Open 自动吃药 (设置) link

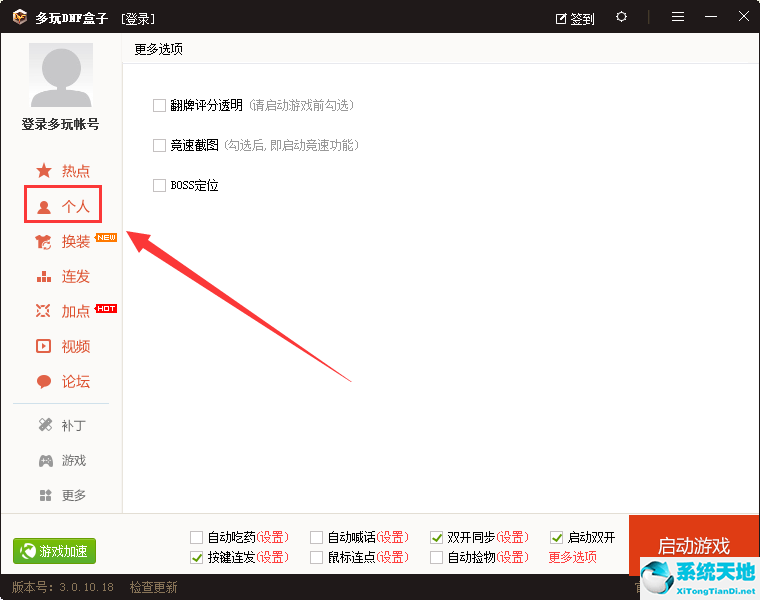tap(272, 537)
